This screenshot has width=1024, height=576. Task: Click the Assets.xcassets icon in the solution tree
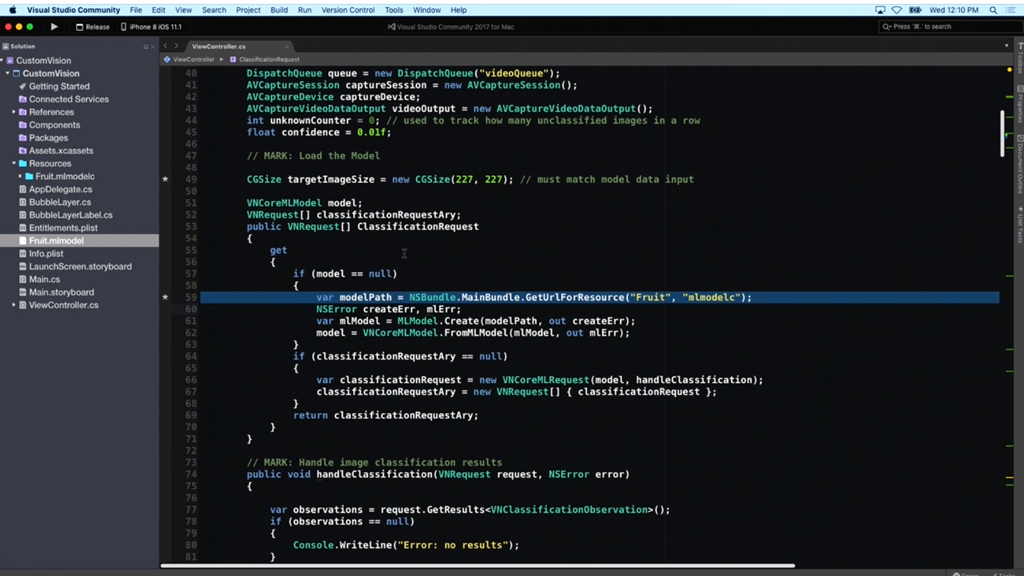coord(21,151)
